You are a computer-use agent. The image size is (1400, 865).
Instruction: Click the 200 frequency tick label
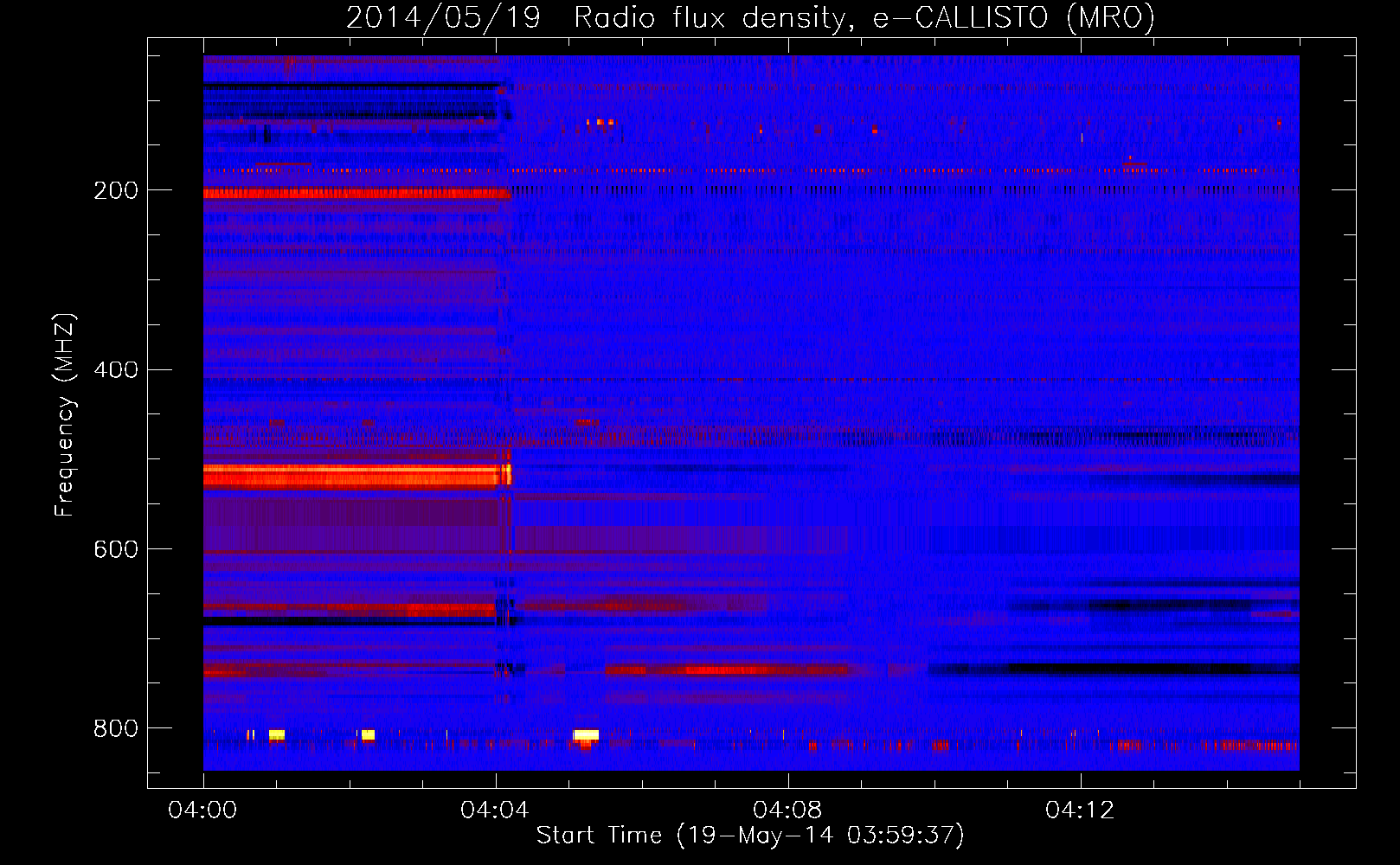(x=116, y=190)
